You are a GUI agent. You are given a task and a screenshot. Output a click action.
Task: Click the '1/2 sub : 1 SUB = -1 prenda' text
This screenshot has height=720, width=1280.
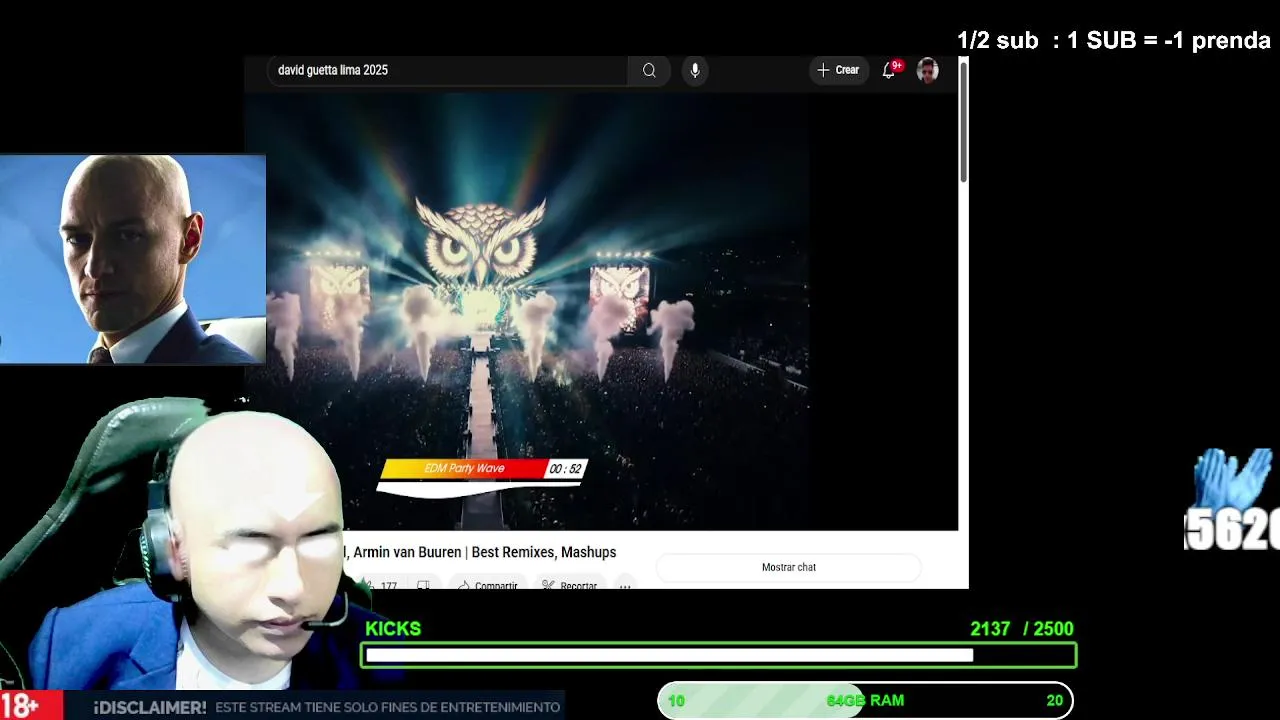pyautogui.click(x=1113, y=41)
